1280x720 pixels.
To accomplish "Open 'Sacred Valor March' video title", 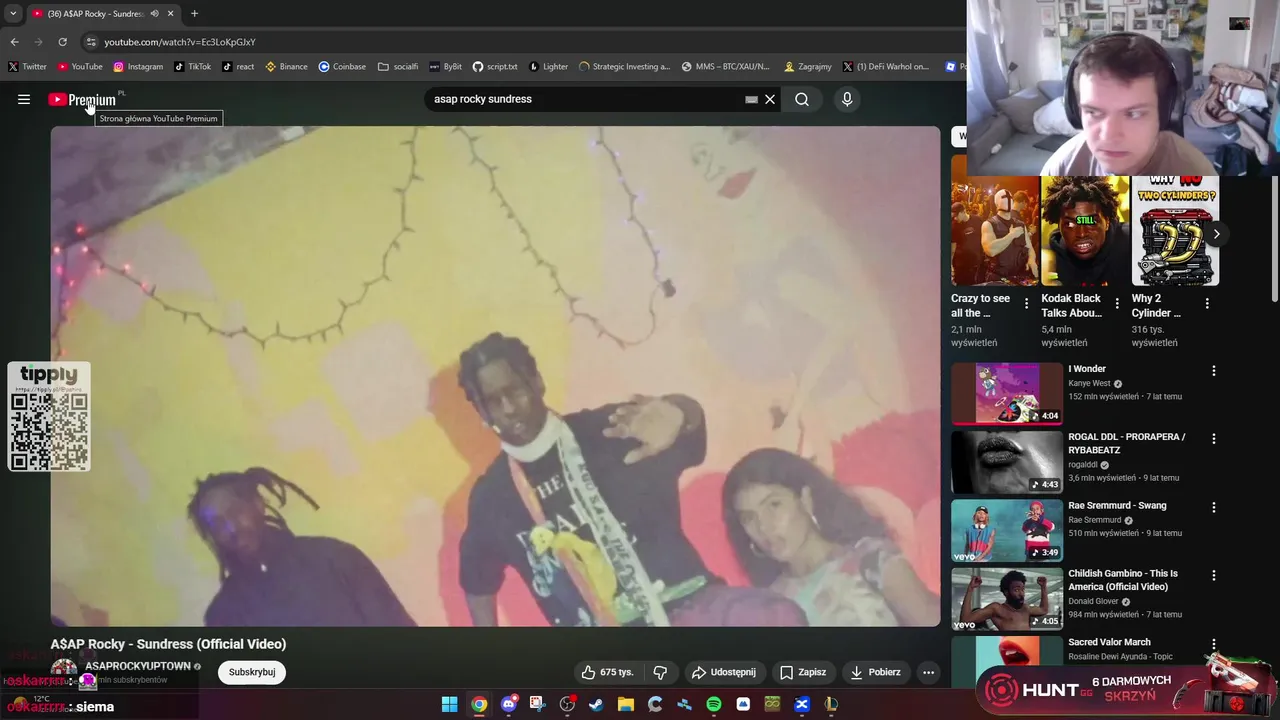I will 1109,642.
